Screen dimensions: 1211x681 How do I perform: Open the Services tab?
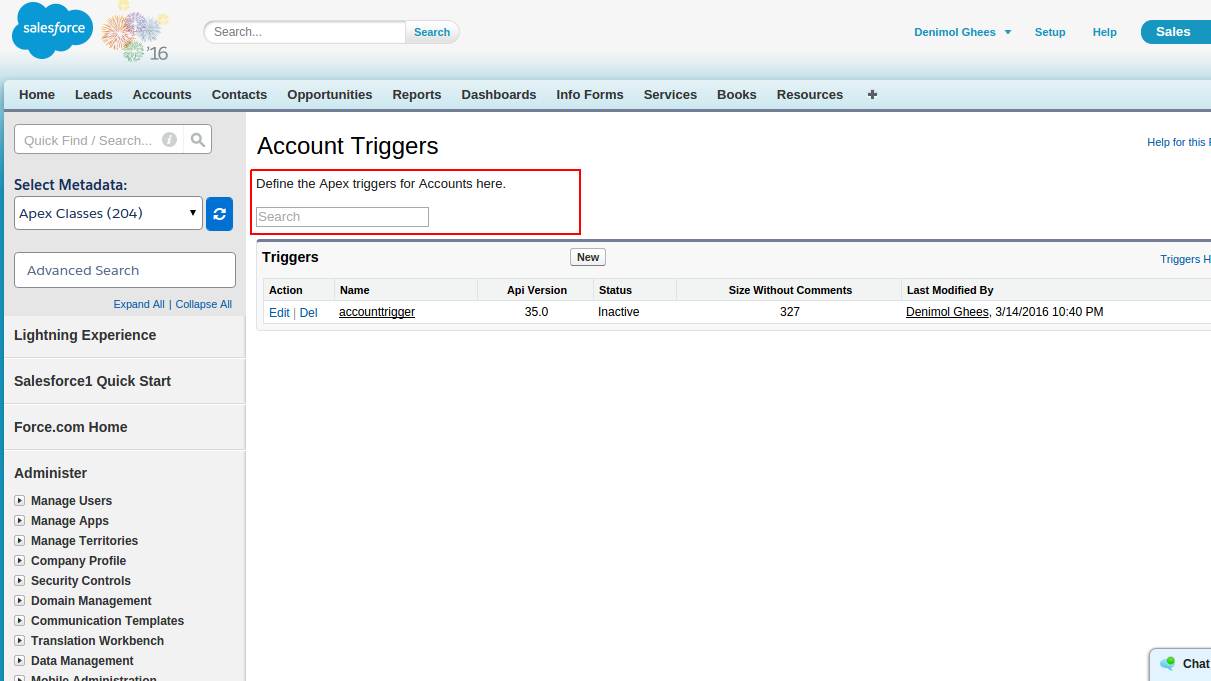click(x=670, y=95)
